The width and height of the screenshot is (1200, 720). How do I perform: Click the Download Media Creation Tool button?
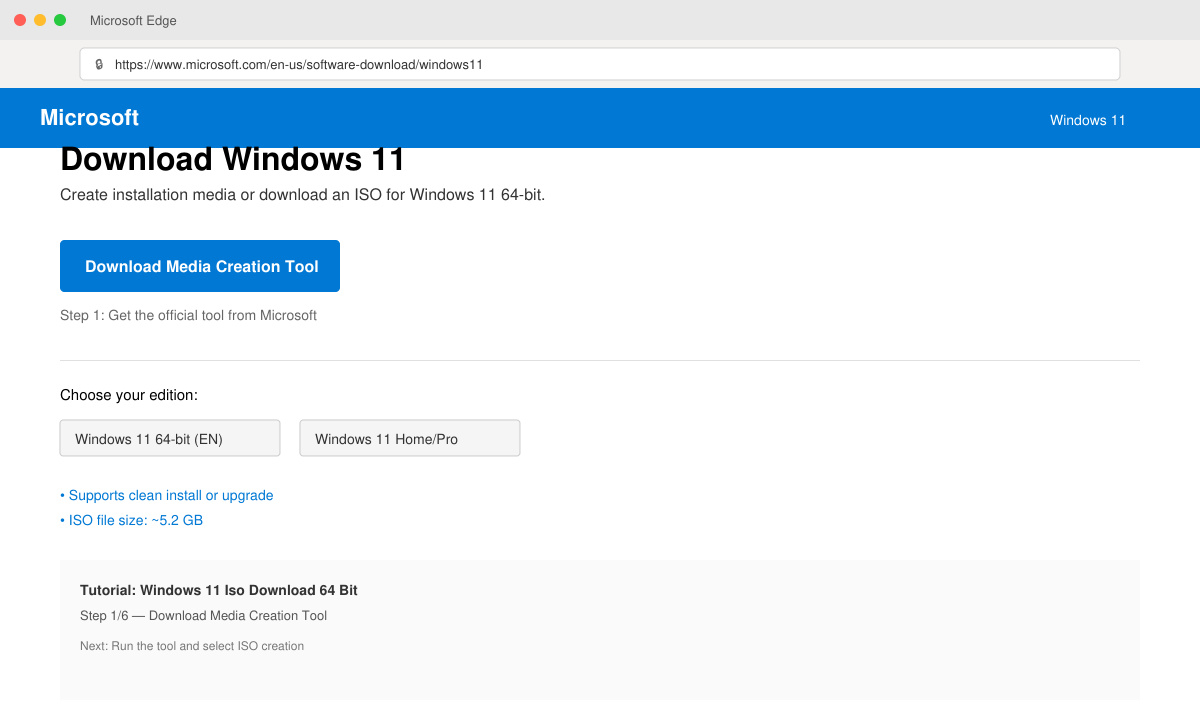click(x=200, y=266)
